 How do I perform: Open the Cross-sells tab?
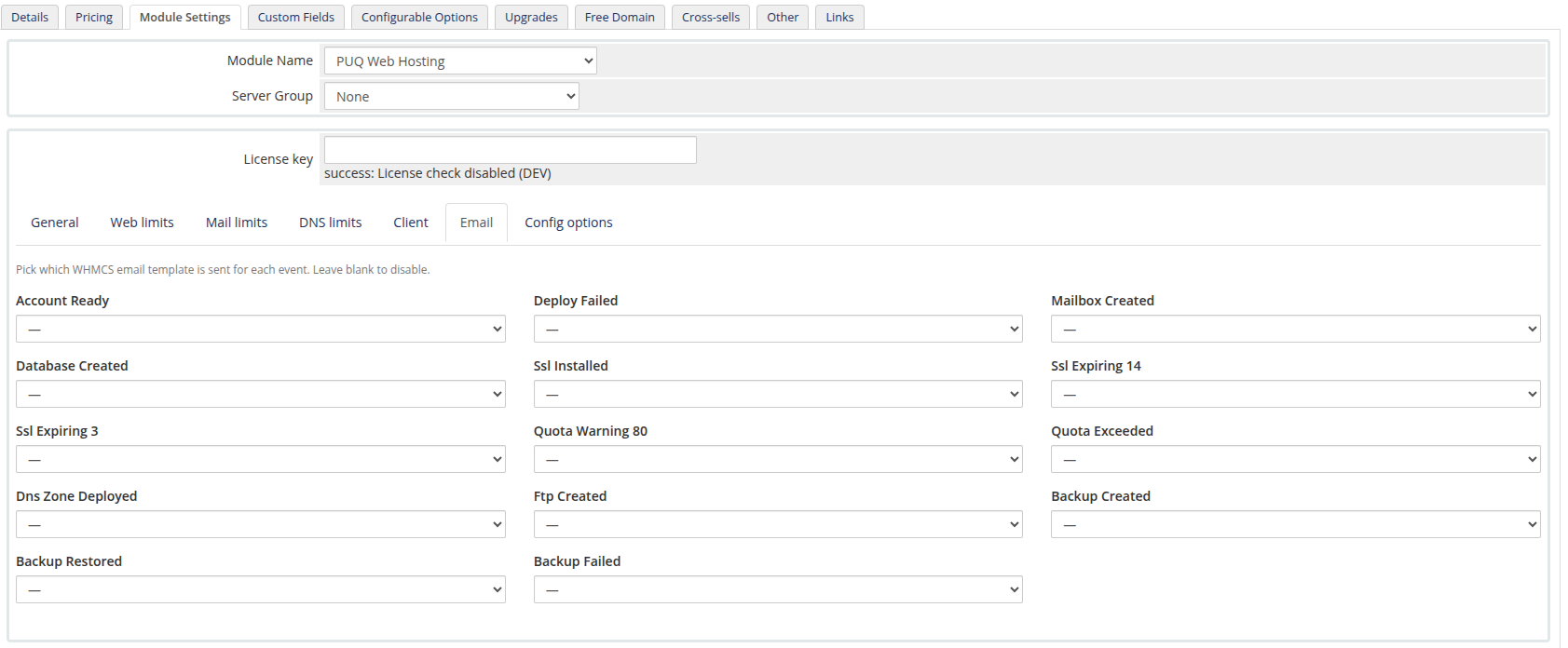(x=711, y=17)
